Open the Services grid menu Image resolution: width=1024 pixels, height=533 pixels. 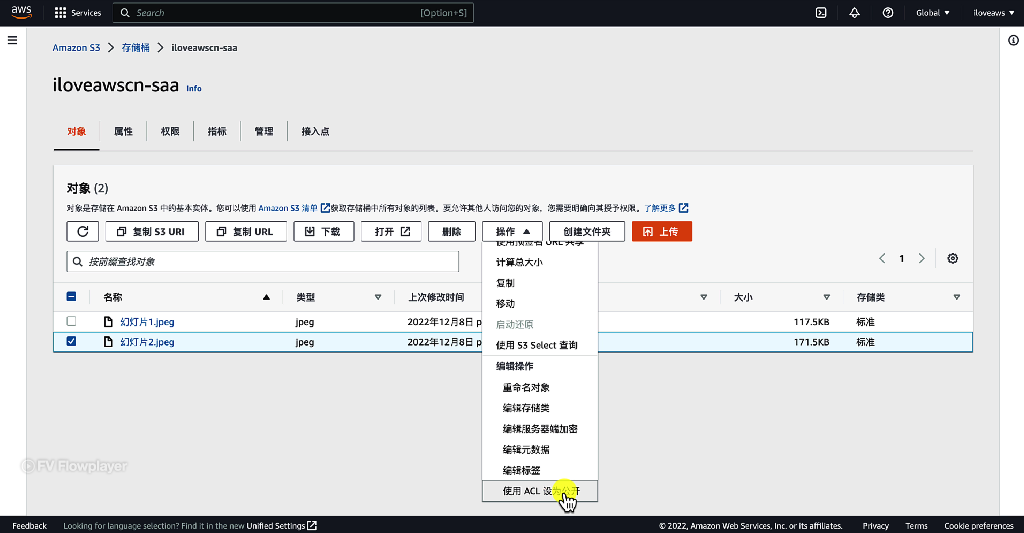(78, 12)
